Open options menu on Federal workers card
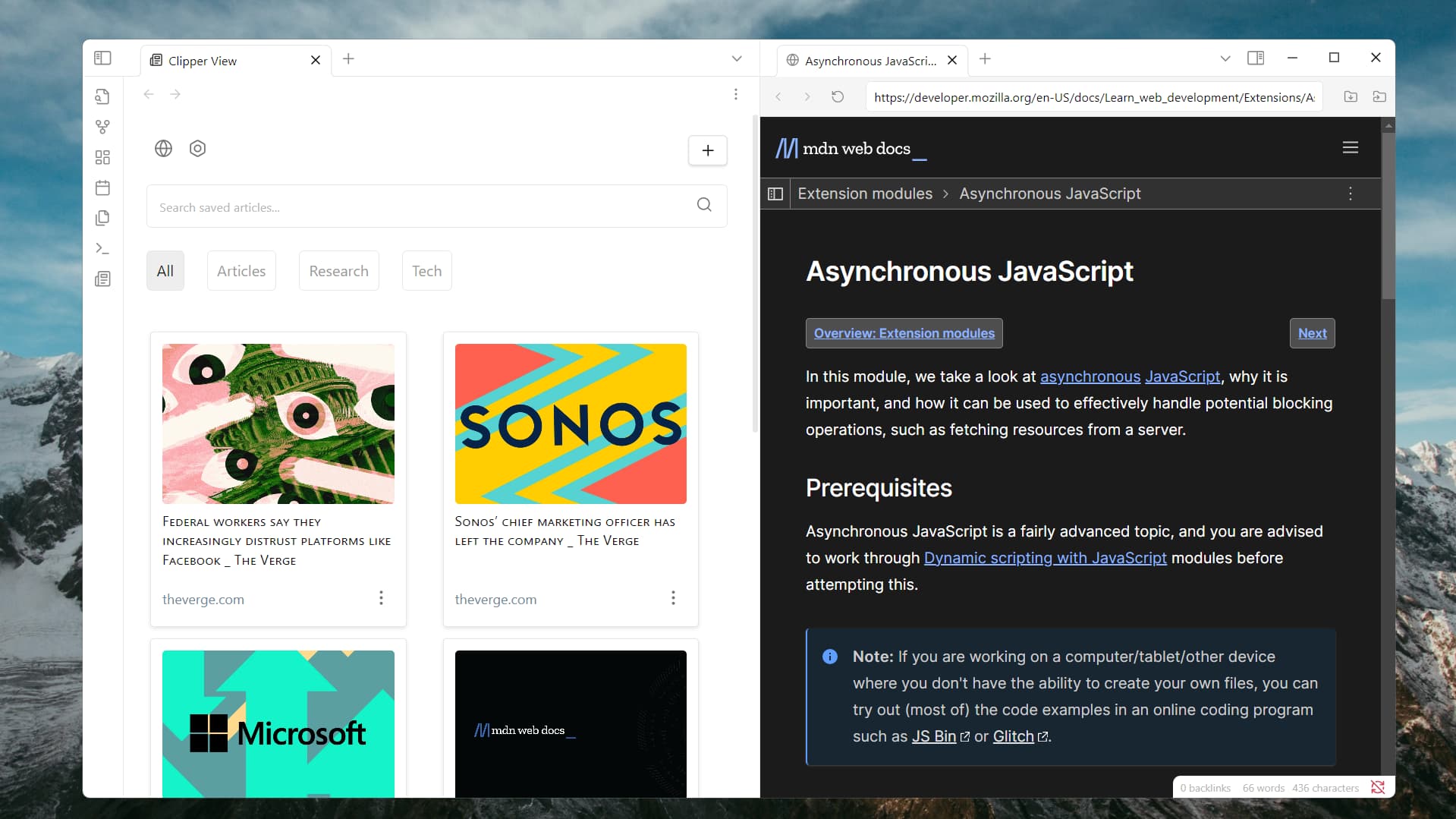The height and width of the screenshot is (819, 1456). point(381,598)
